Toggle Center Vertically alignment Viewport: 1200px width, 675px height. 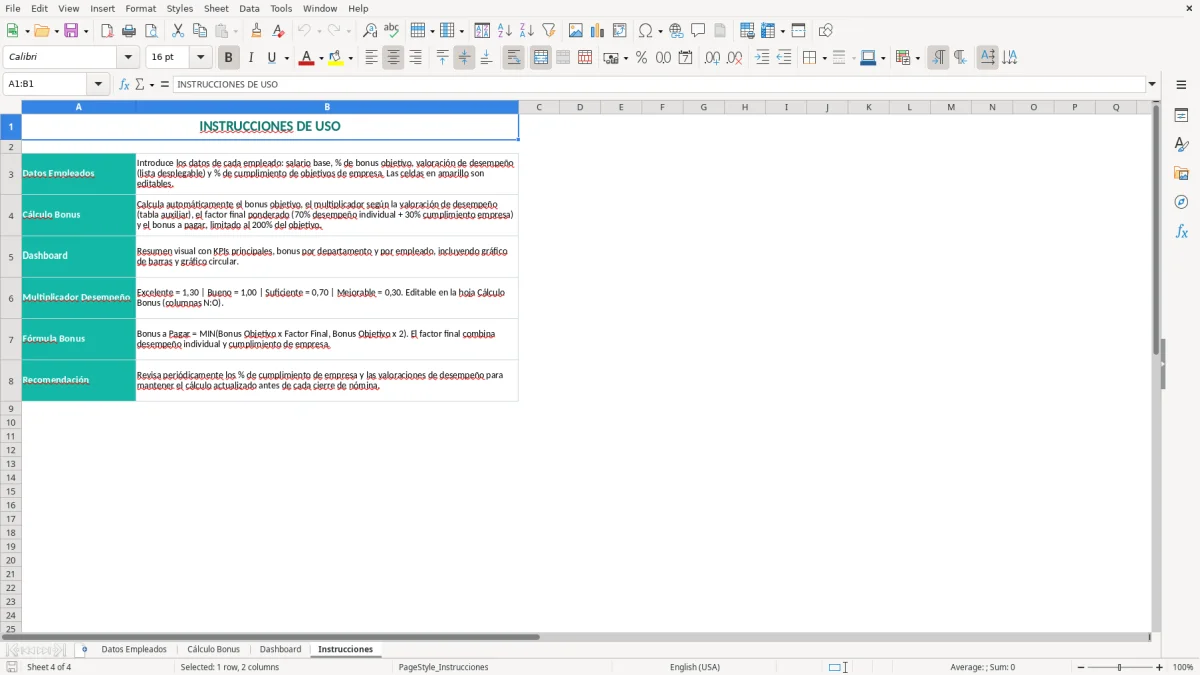pos(464,58)
